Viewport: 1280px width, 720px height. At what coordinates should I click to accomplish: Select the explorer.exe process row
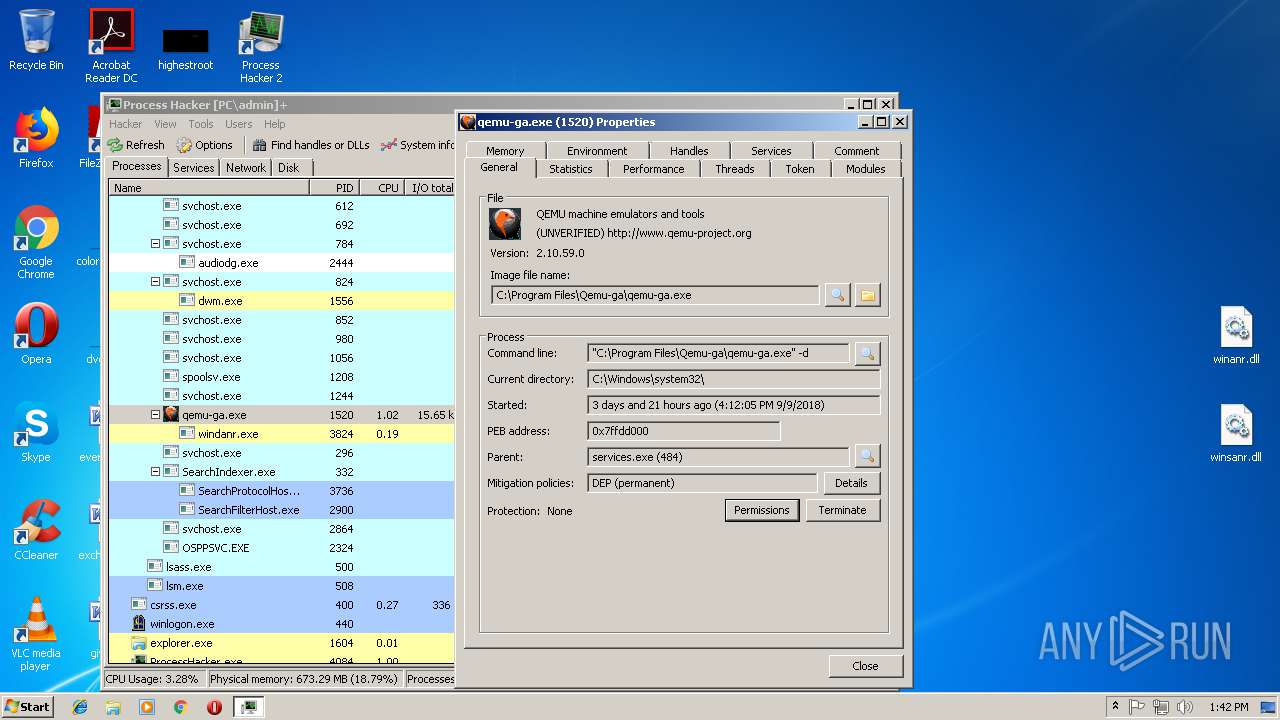click(x=281, y=643)
